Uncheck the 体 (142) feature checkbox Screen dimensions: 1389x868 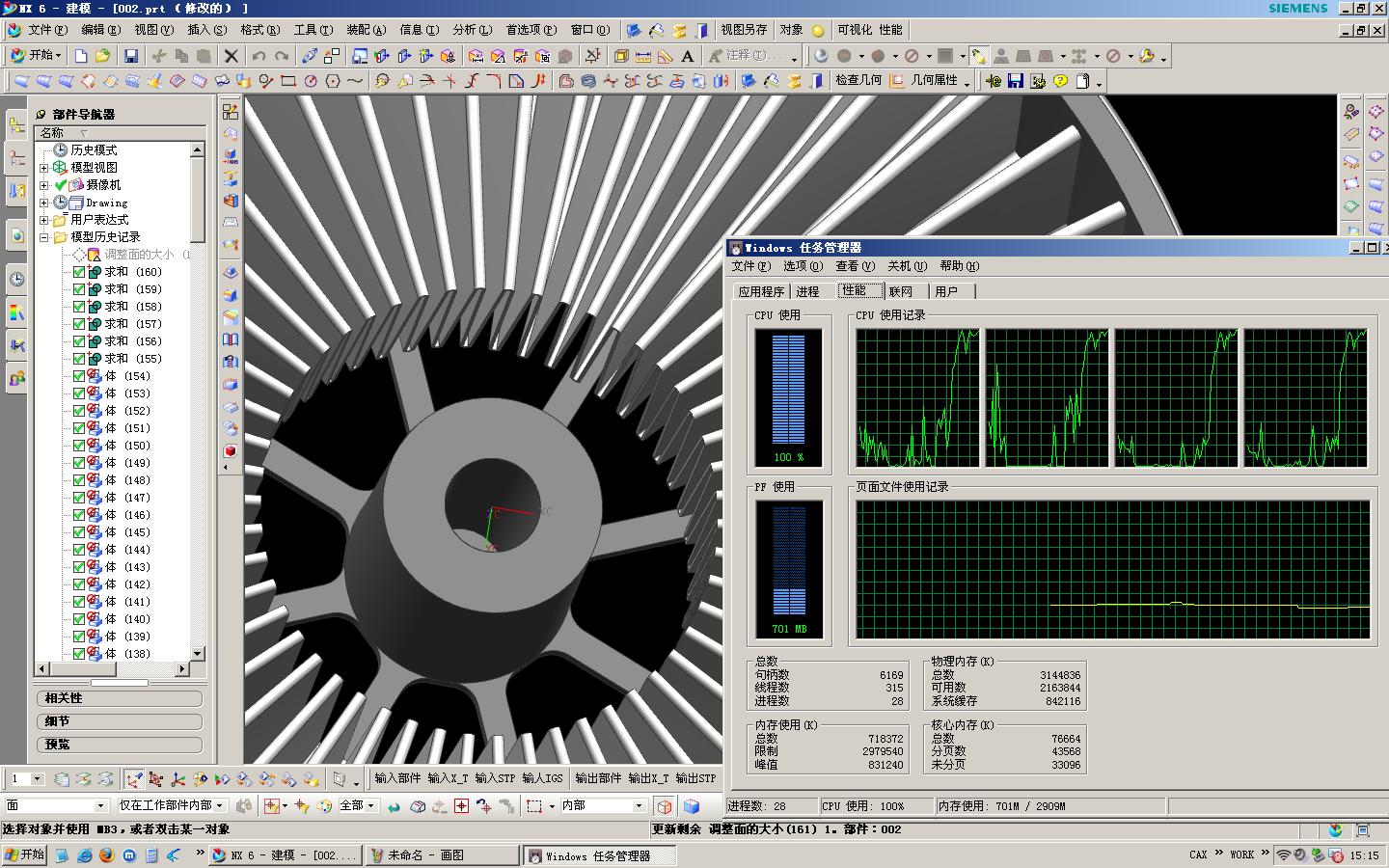79,584
